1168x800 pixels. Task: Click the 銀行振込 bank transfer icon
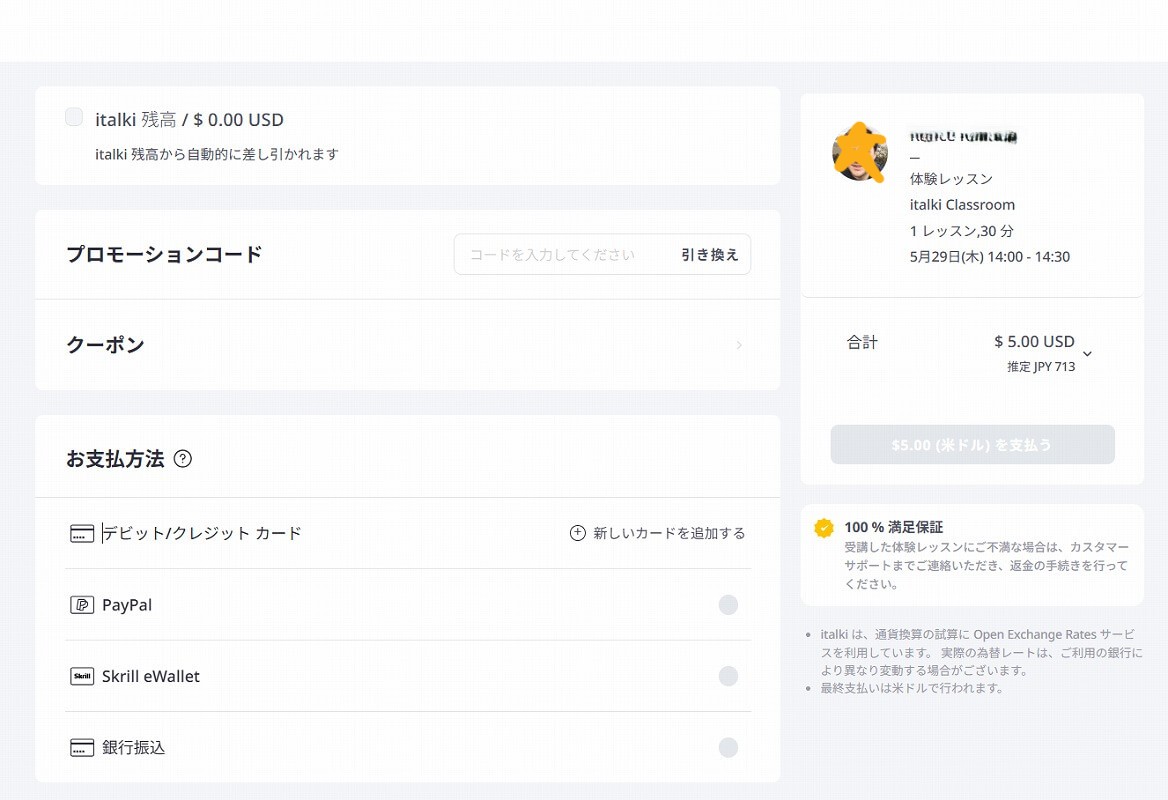pos(82,748)
